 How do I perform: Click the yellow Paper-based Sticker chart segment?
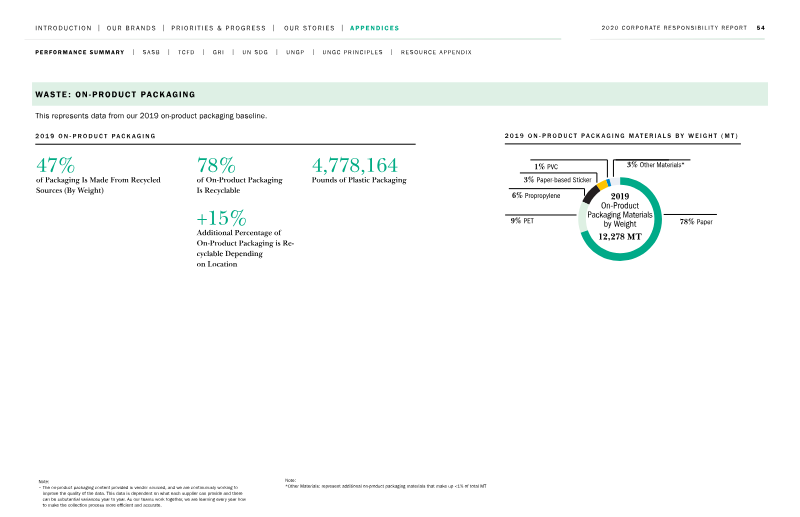[602, 184]
